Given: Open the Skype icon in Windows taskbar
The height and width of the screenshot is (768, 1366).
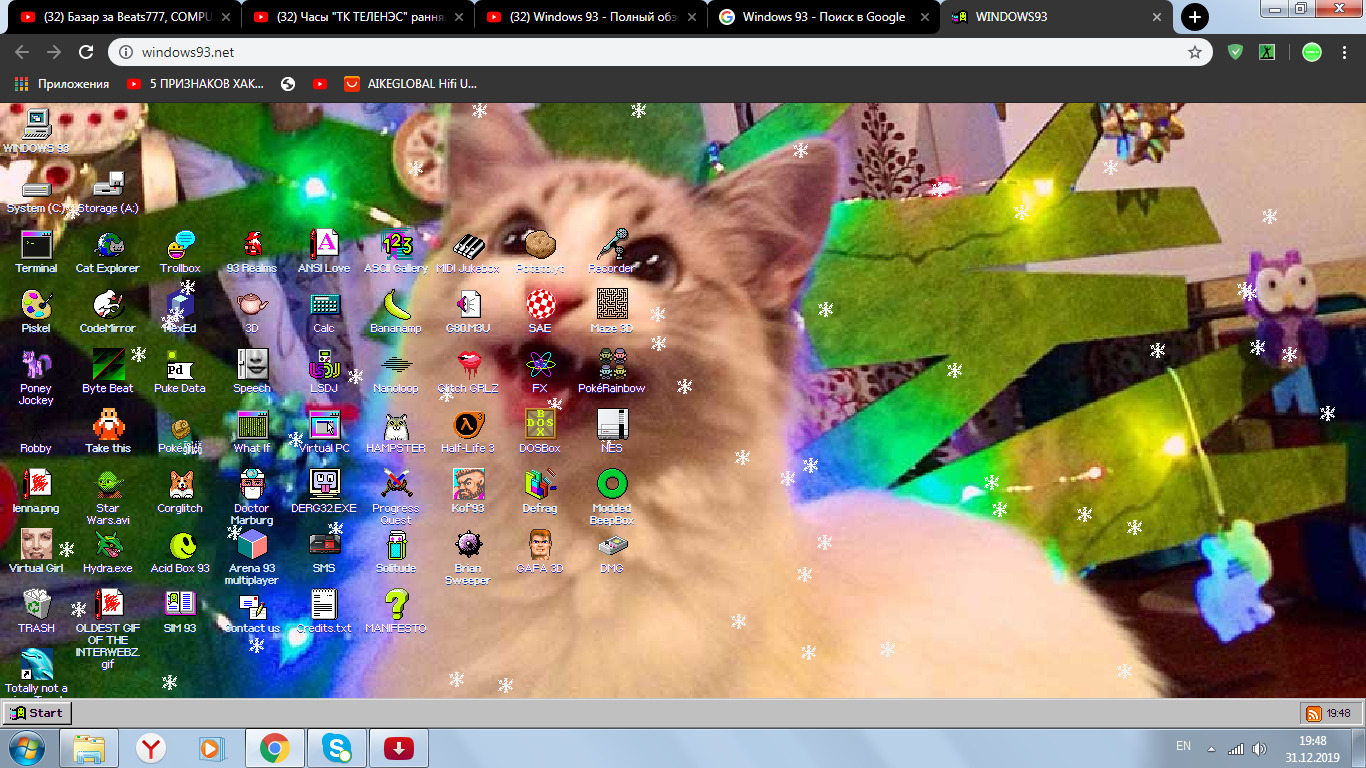Looking at the screenshot, I should click(337, 748).
